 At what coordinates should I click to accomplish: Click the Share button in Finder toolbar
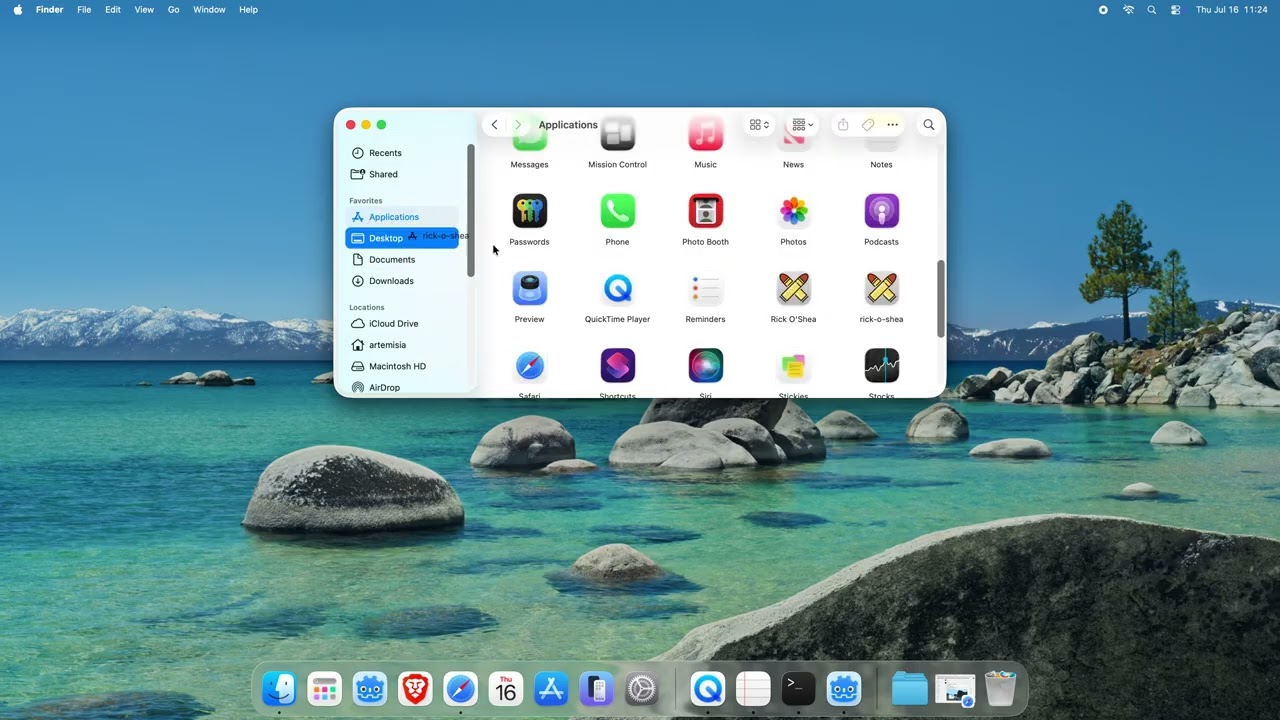pos(843,125)
